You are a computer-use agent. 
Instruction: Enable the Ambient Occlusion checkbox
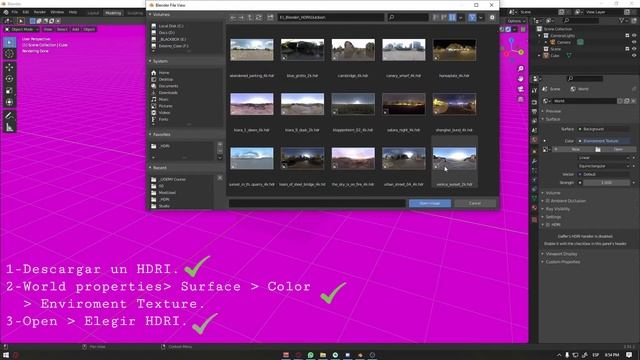coord(548,201)
